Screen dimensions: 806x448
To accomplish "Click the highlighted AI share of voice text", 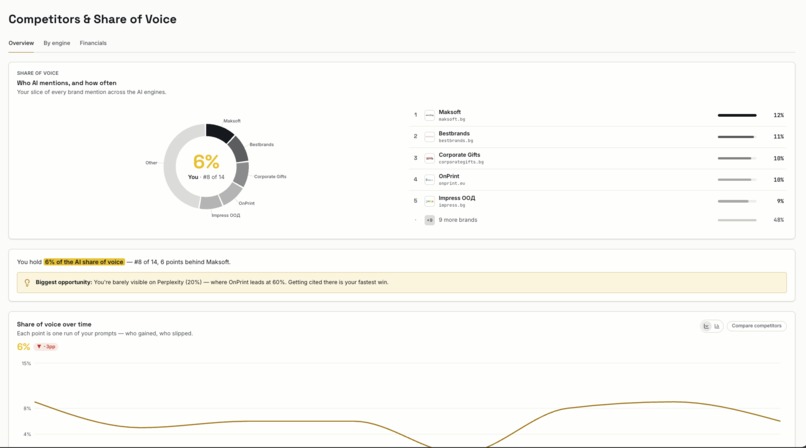I will click(84, 262).
